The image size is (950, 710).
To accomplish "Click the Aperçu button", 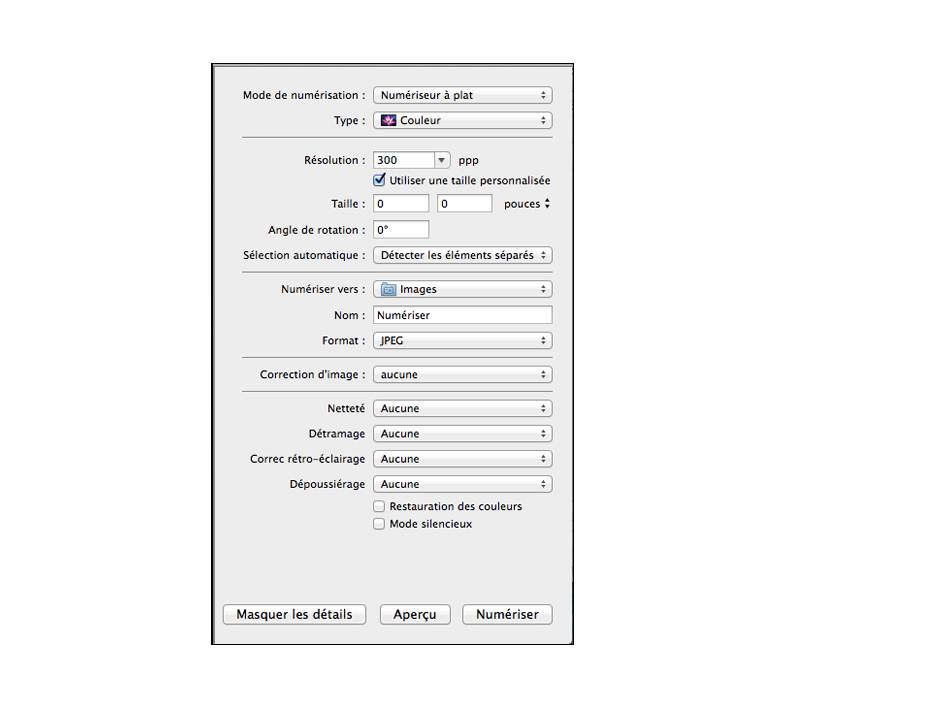I will coord(415,614).
